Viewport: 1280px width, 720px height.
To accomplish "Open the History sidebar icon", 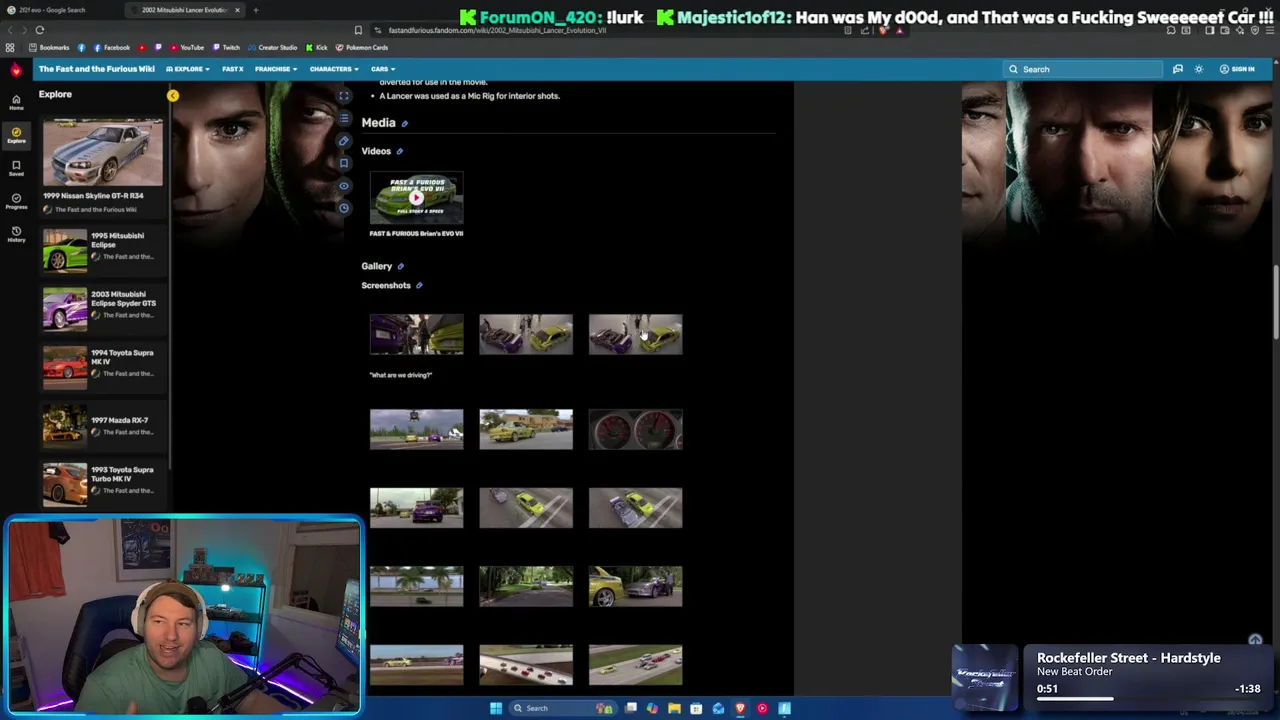I will pyautogui.click(x=16, y=234).
